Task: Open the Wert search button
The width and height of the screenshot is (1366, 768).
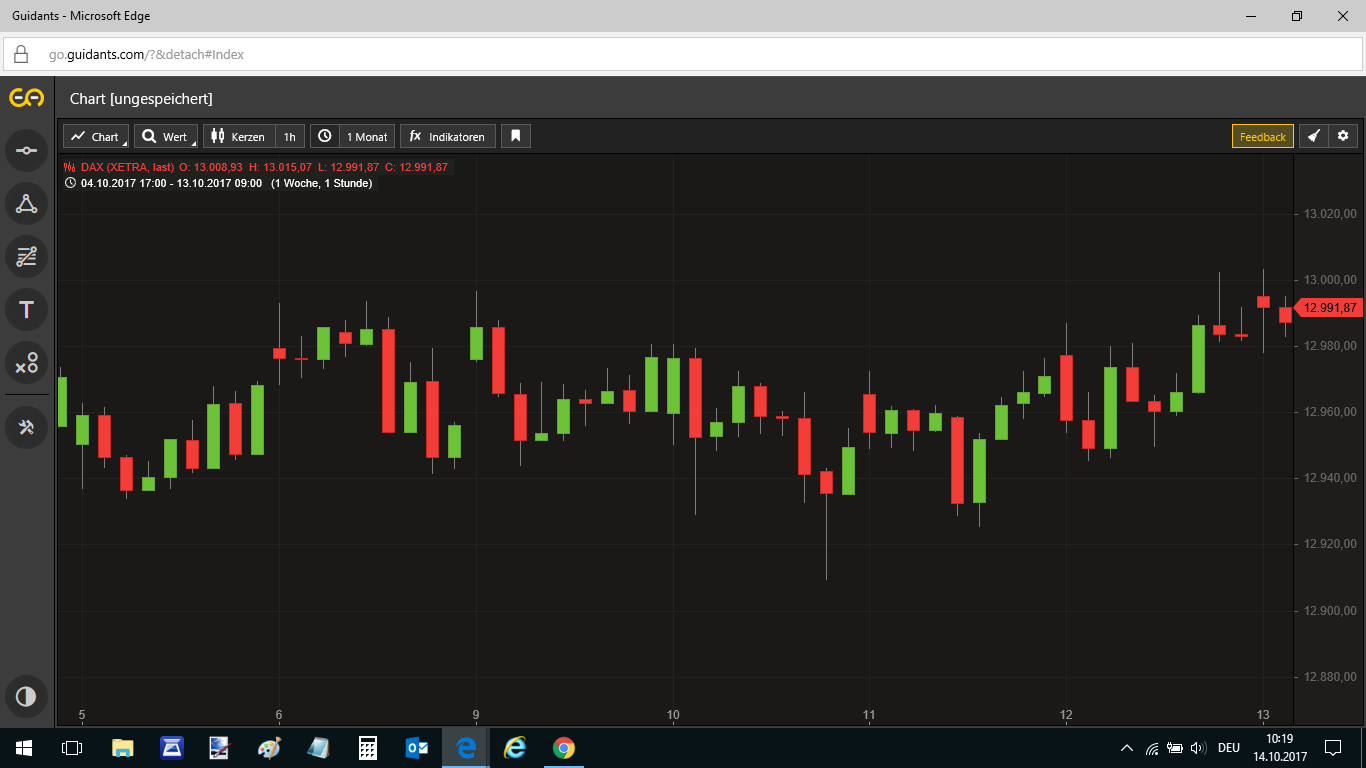Action: [x=166, y=136]
